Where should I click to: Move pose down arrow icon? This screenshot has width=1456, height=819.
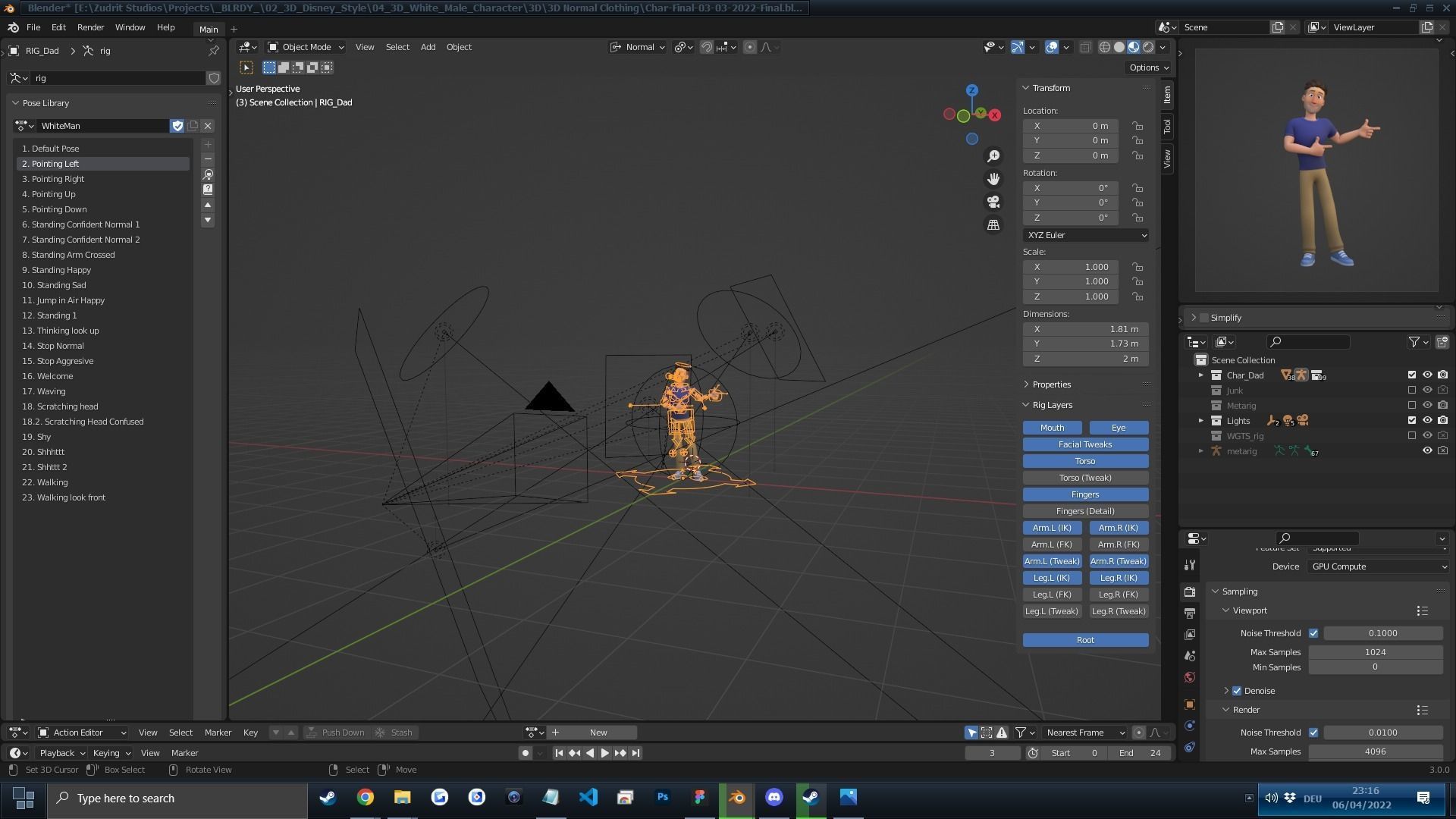(208, 220)
